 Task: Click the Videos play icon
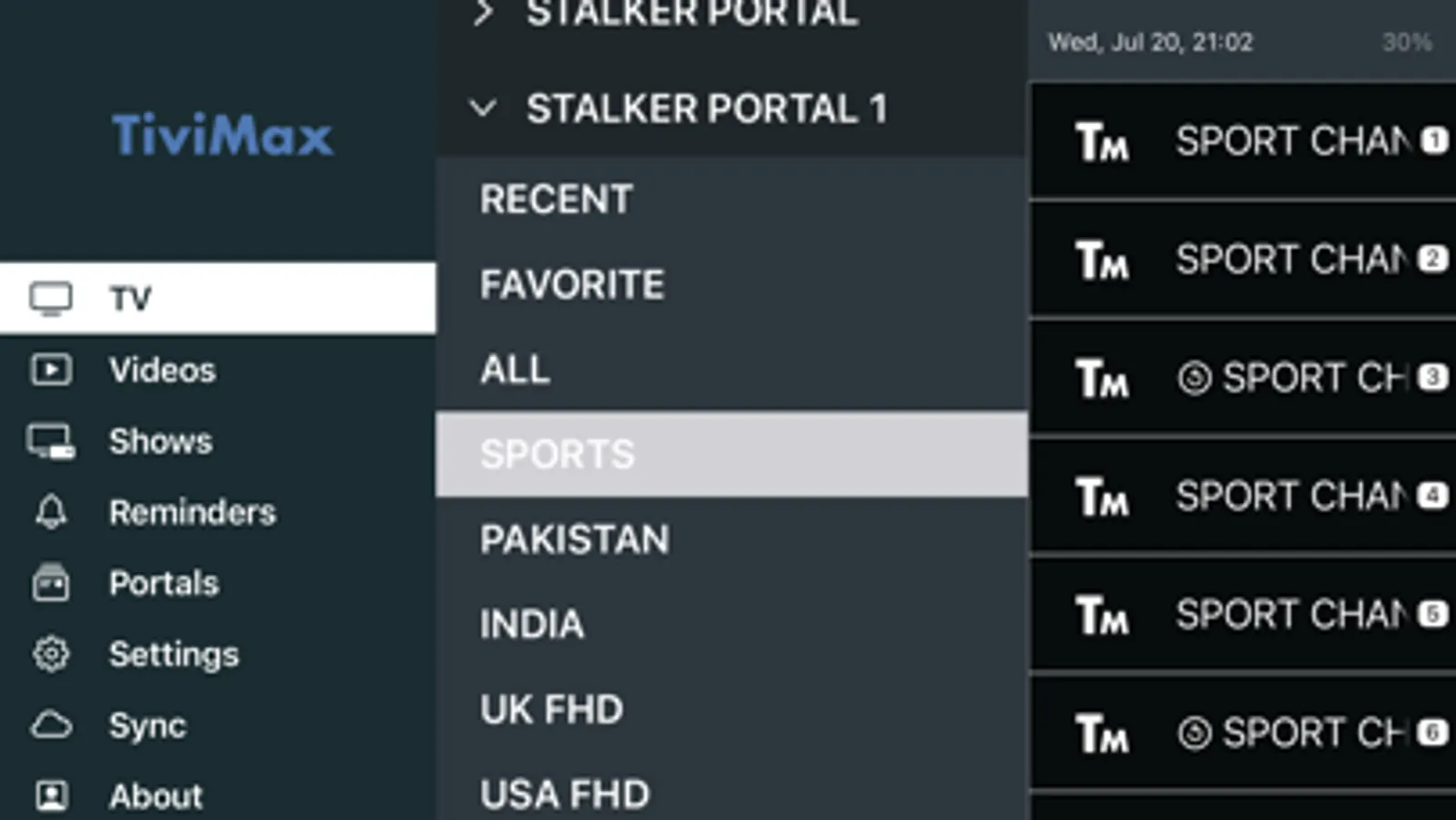click(51, 370)
